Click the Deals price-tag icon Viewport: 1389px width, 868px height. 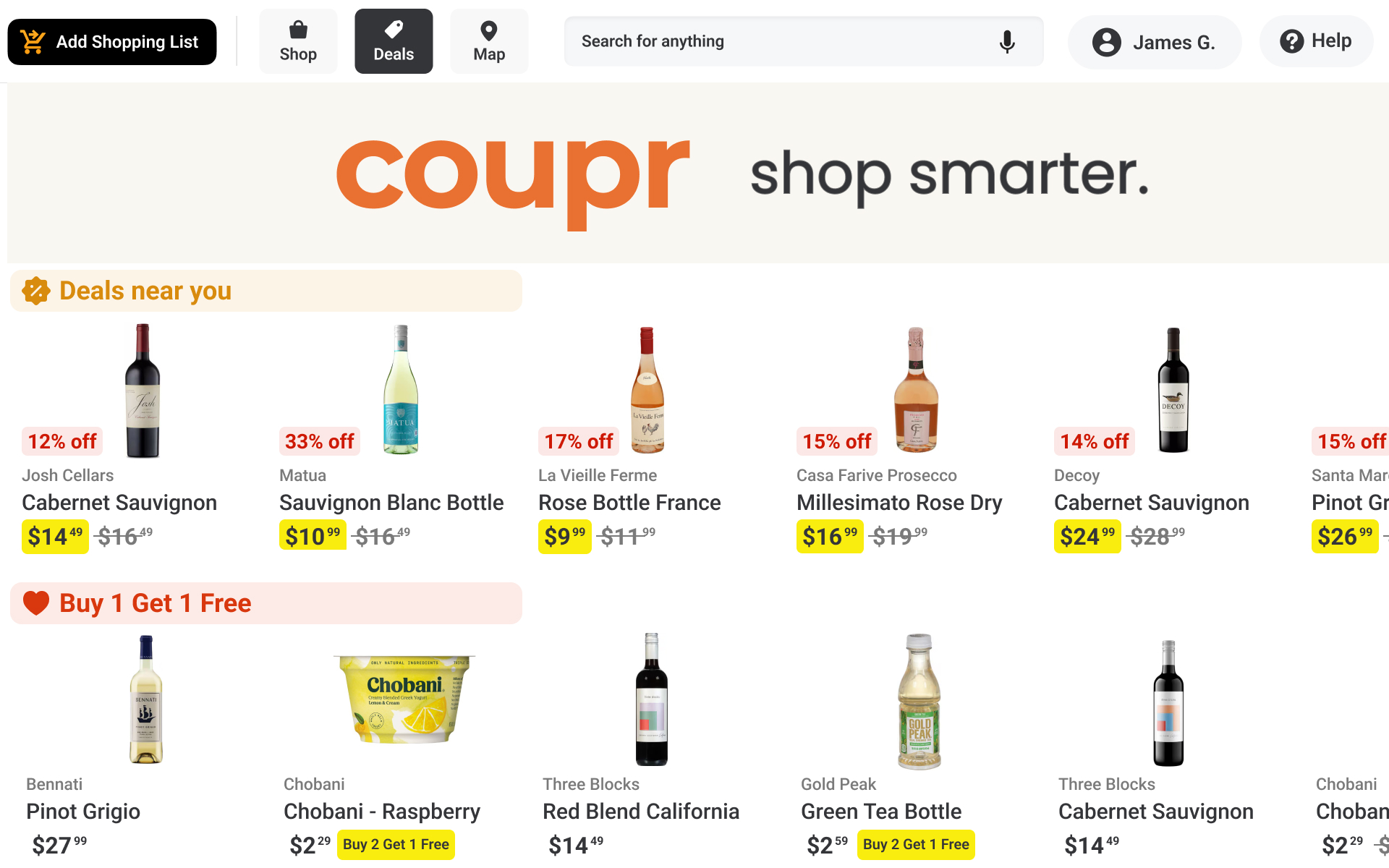tap(394, 31)
